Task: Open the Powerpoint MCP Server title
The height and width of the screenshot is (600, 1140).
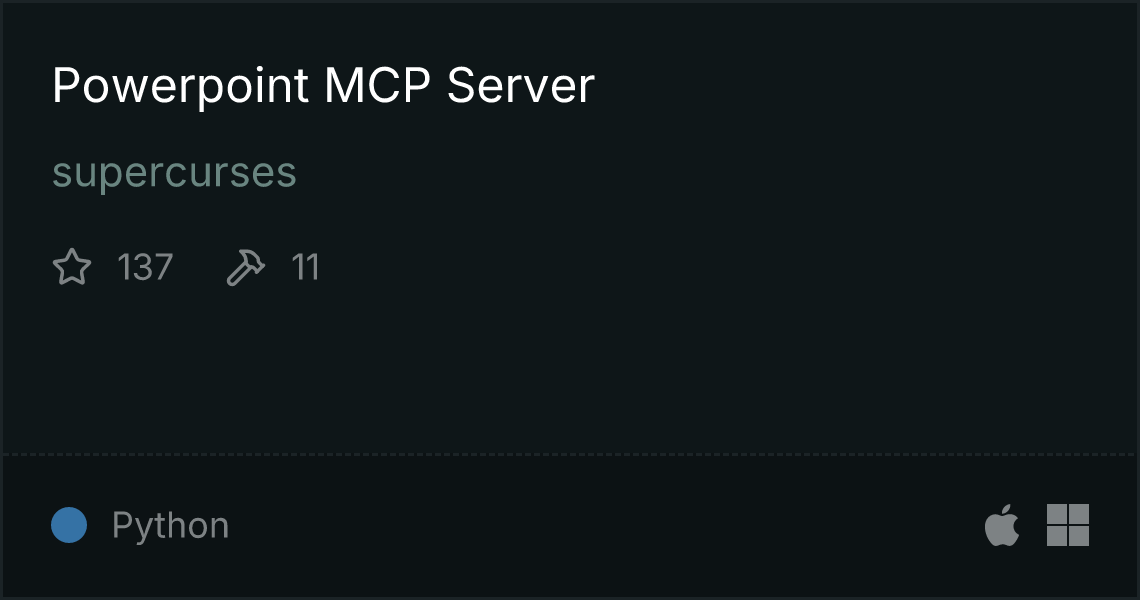Action: click(324, 86)
